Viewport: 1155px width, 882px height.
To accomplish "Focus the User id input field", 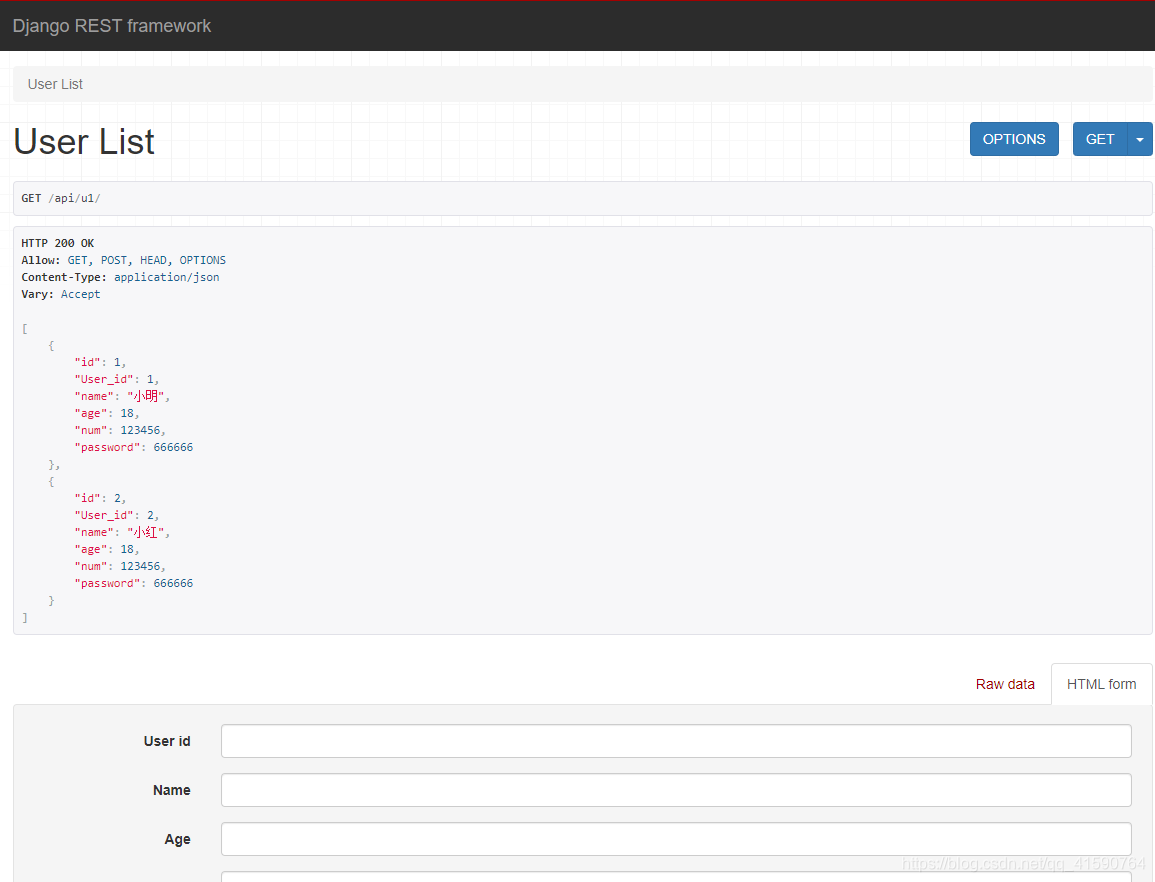I will 676,741.
